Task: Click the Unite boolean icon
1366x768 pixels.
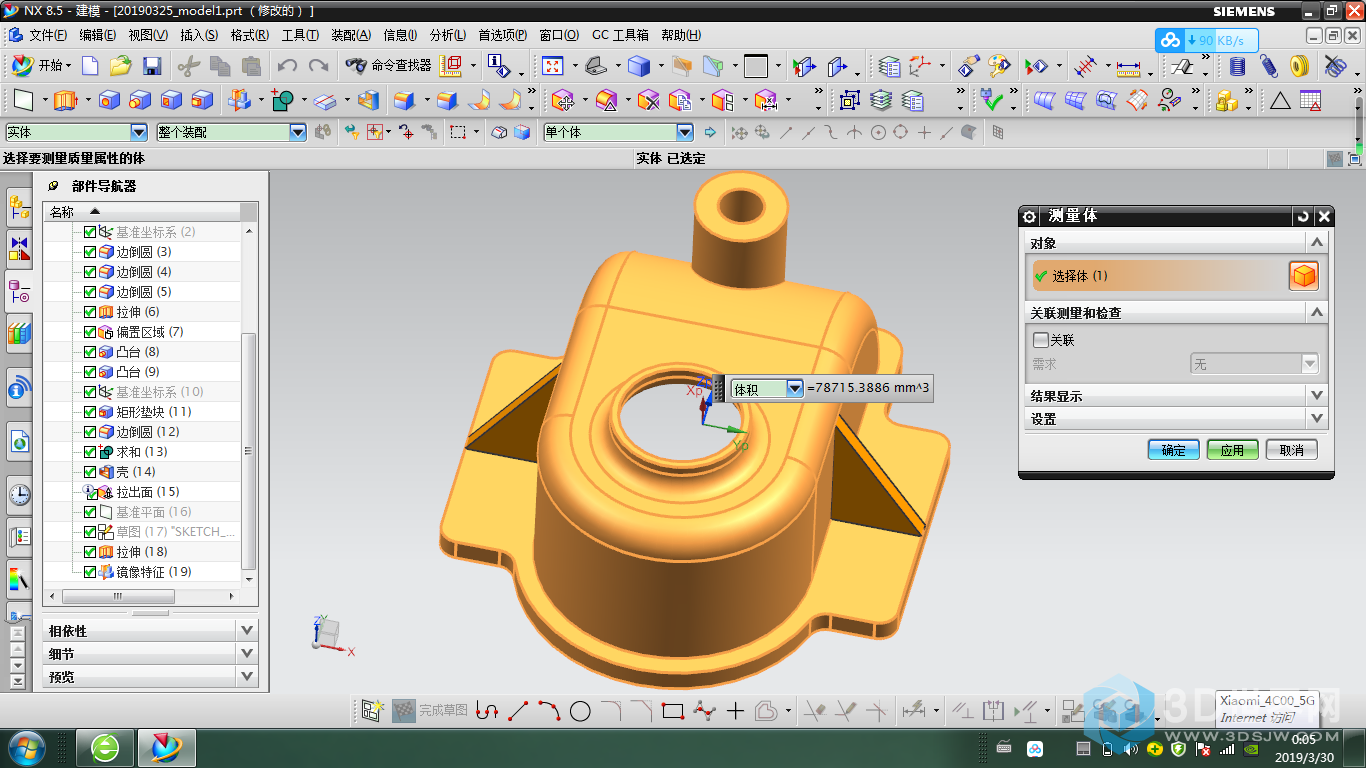Action: coord(283,100)
